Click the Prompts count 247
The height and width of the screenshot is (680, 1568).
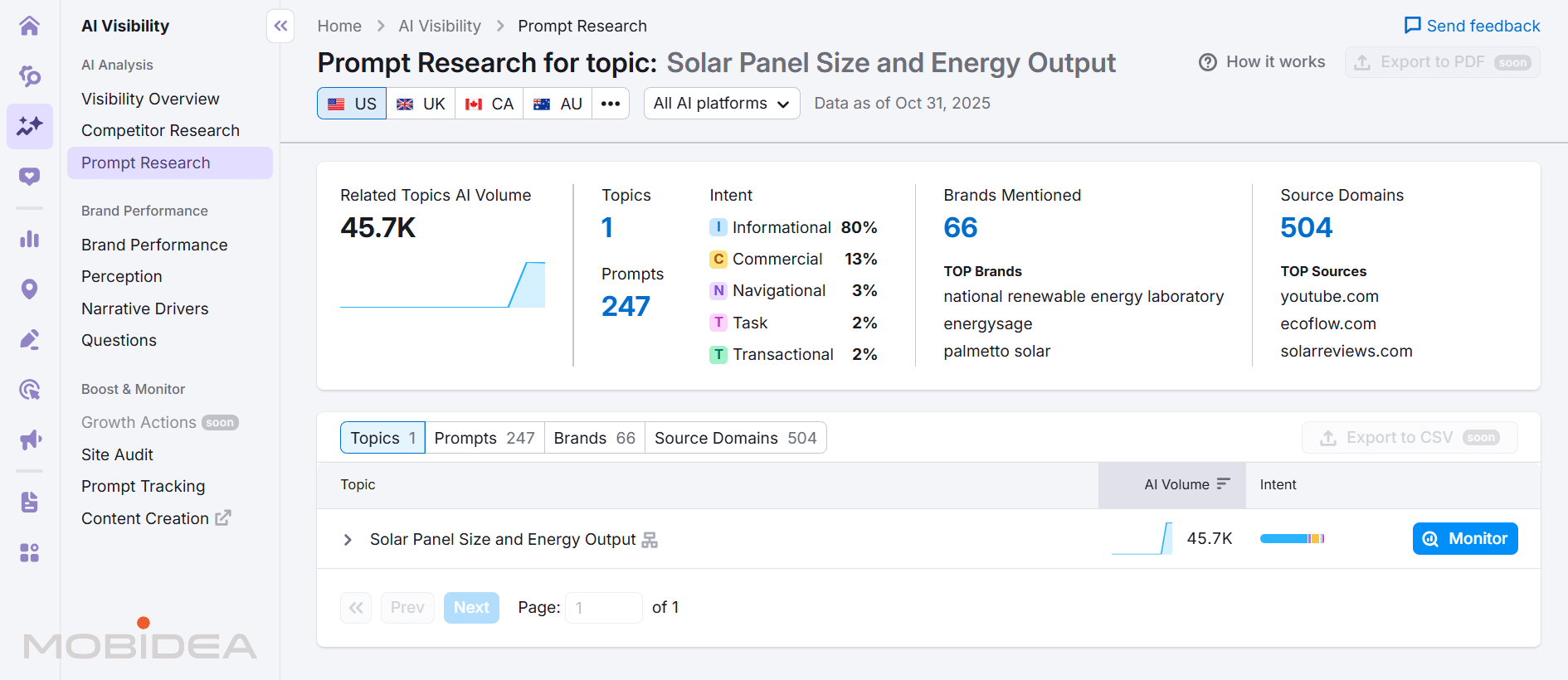626,307
